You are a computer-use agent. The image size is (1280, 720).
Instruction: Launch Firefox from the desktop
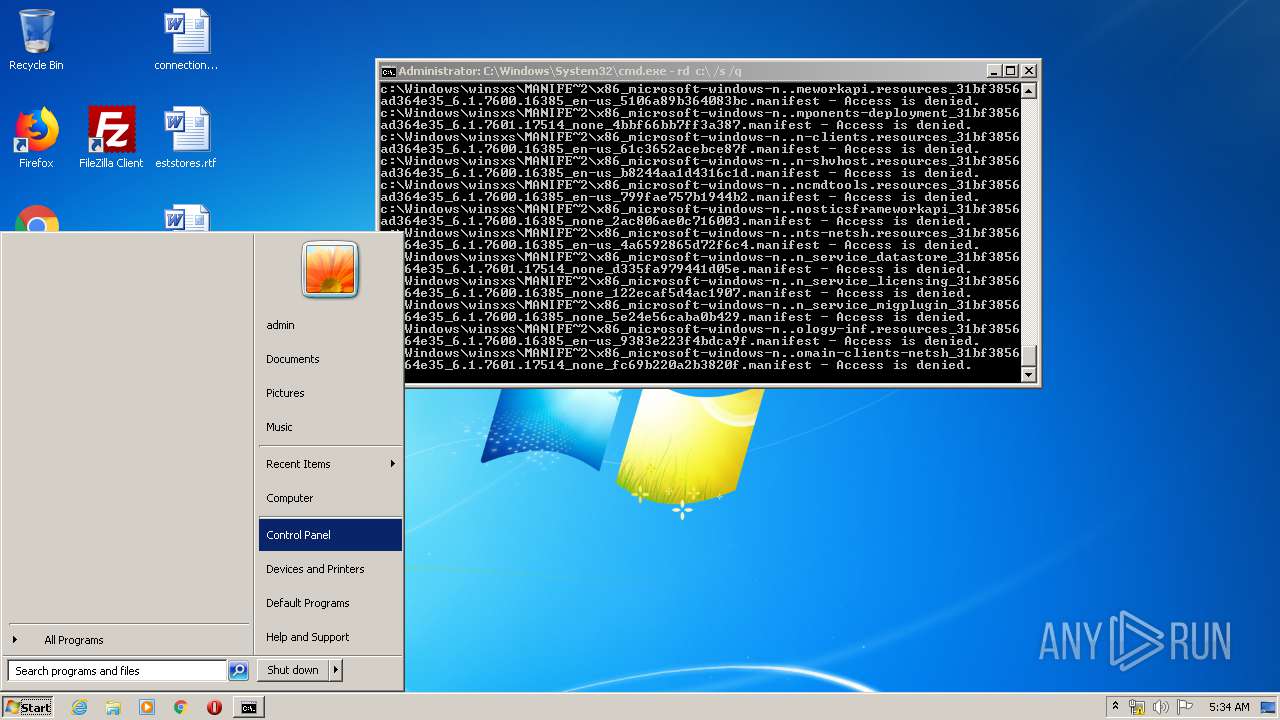click(x=36, y=138)
